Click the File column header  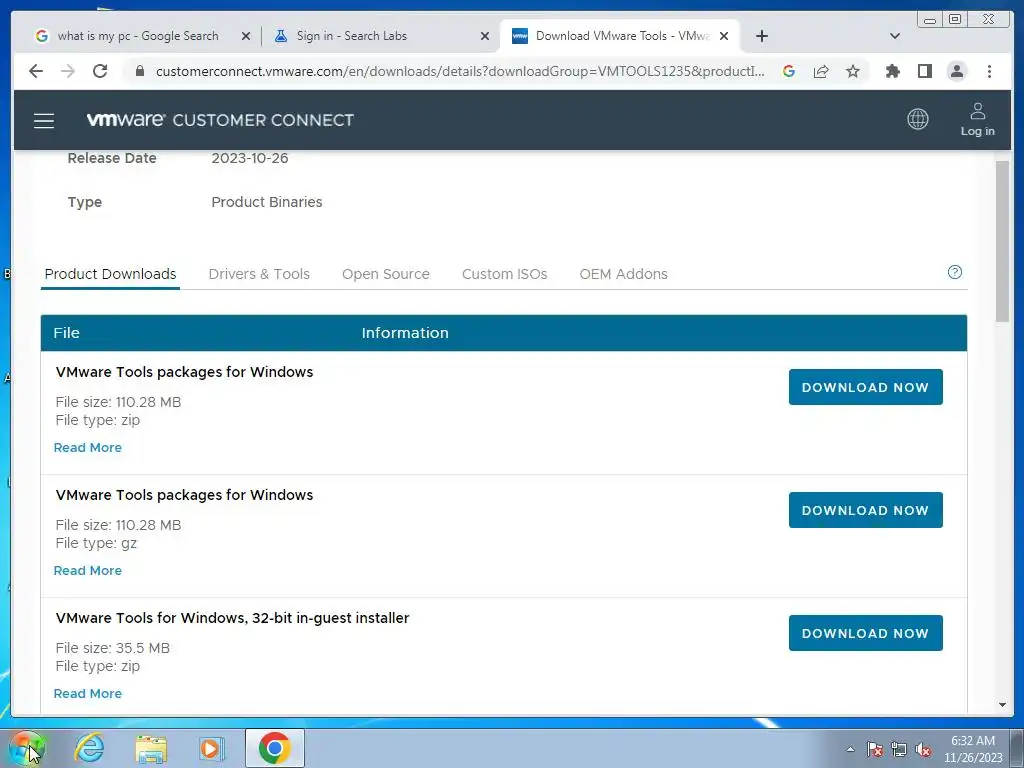pyautogui.click(x=67, y=333)
